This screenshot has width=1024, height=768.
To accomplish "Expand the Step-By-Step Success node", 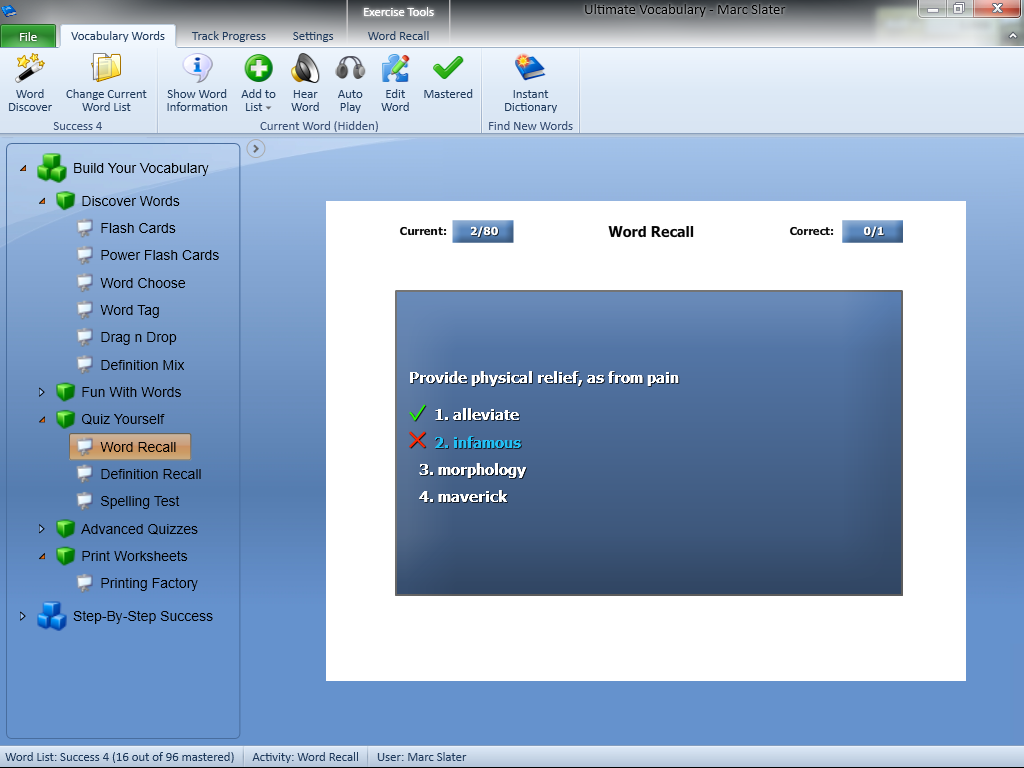I will (x=23, y=616).
